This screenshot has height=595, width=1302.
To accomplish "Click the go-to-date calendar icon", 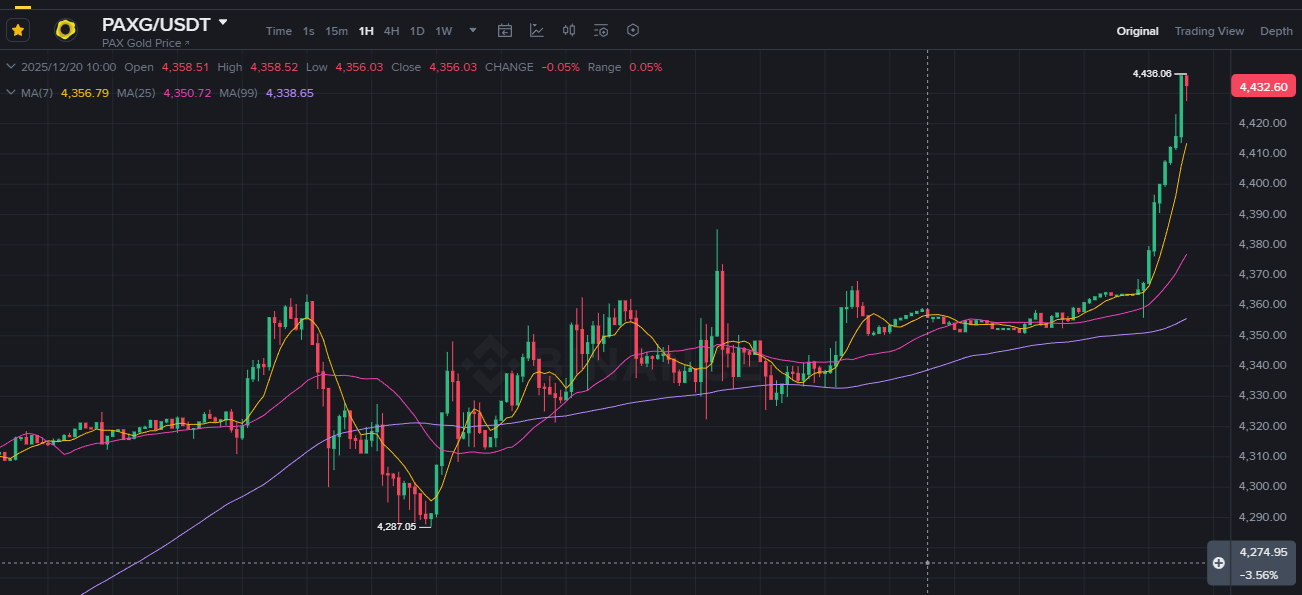I will [505, 31].
